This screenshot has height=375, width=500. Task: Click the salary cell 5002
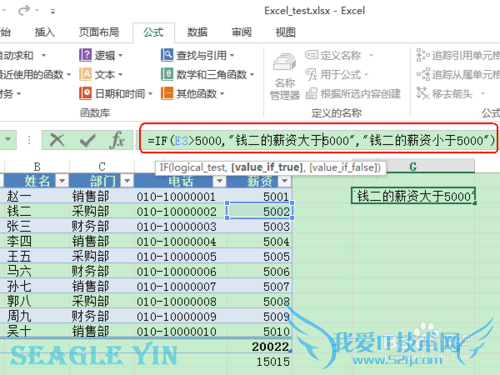coord(260,211)
